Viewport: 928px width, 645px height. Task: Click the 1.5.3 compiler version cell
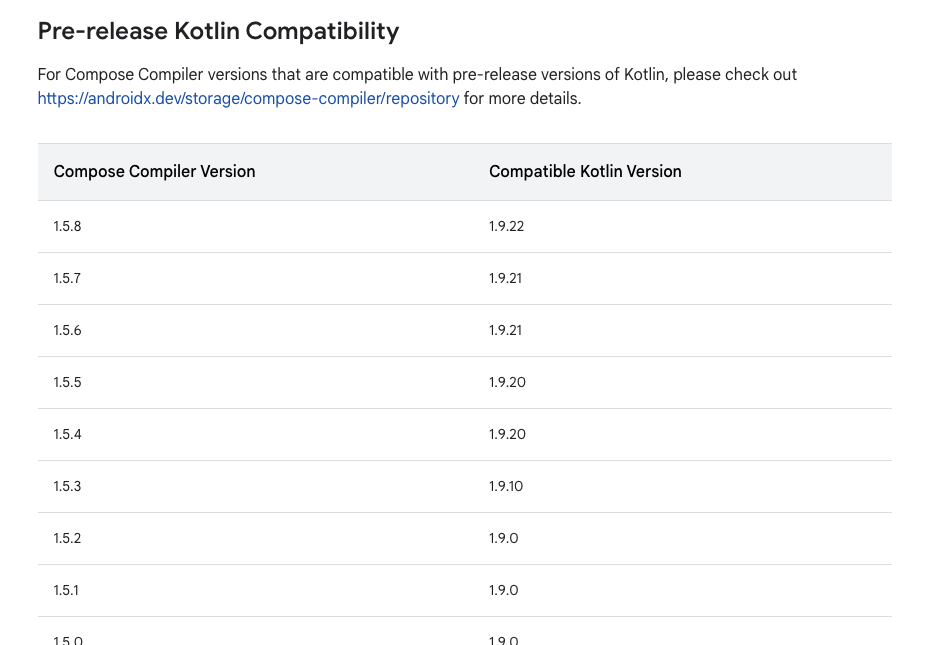[67, 486]
